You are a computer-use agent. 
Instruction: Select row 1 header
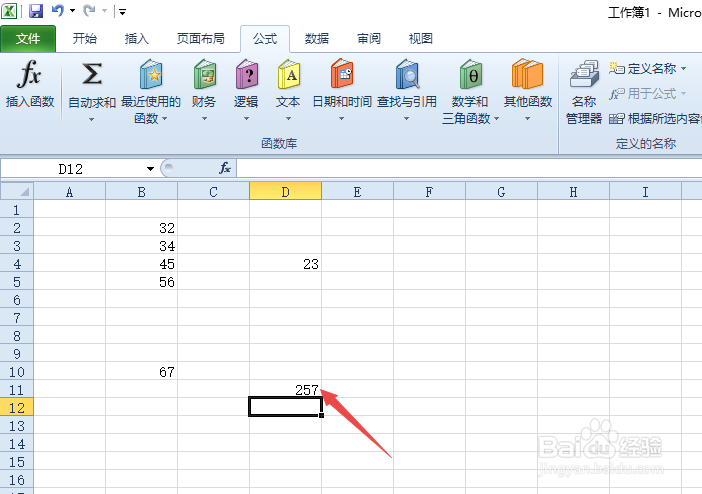(x=17, y=210)
